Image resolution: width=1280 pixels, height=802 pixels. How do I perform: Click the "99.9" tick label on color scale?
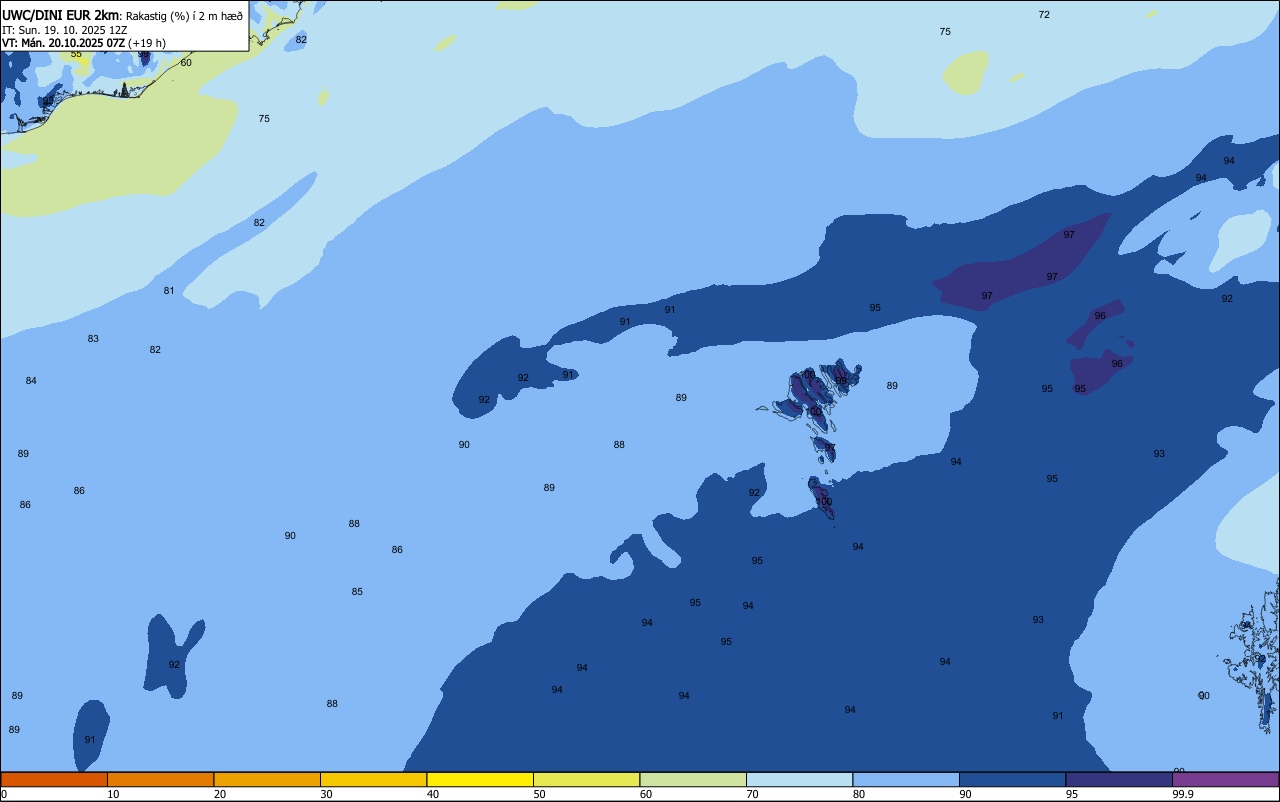[1182, 794]
